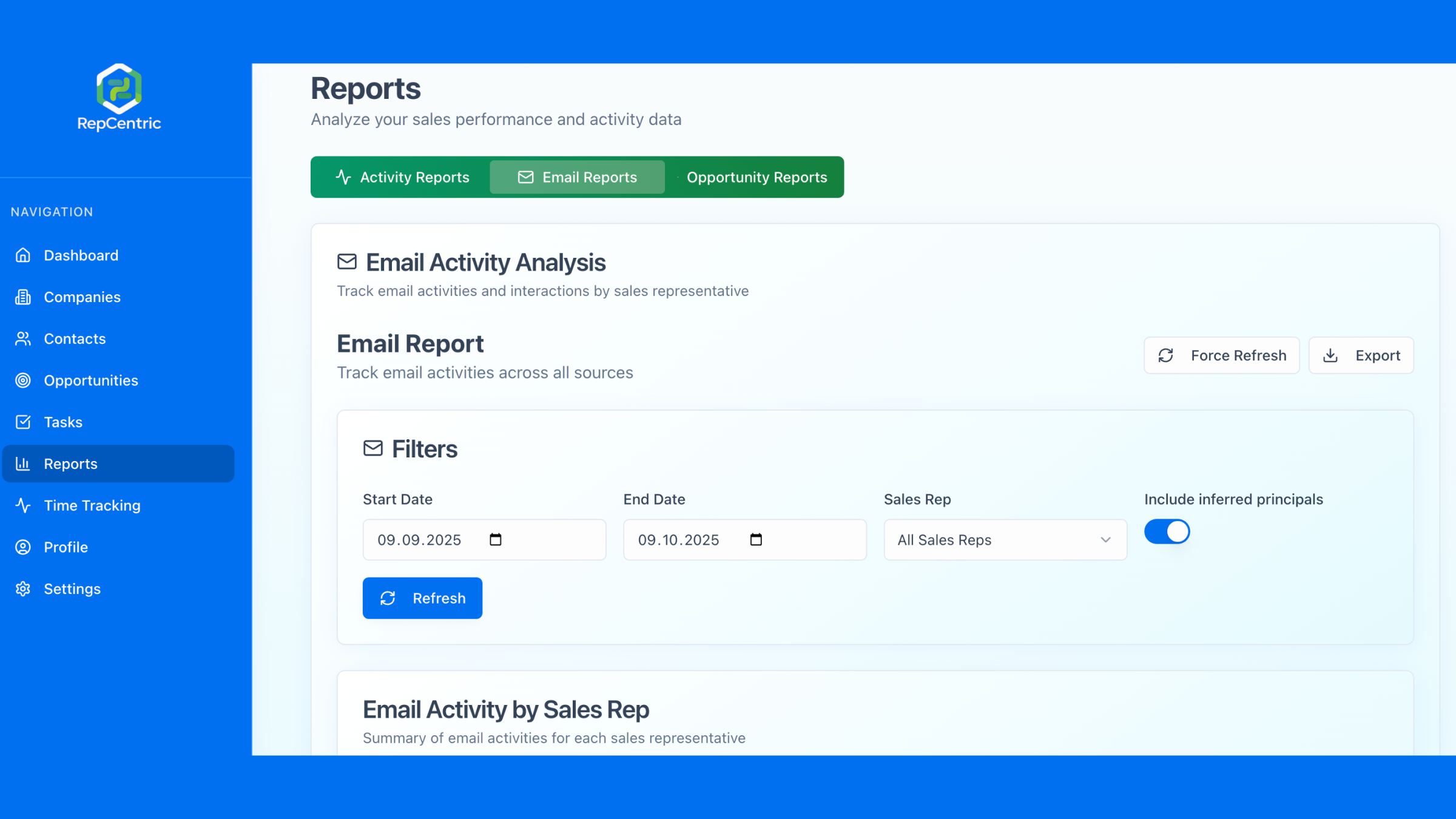Click the Tasks checkmark icon
This screenshot has width=1456, height=819.
[x=23, y=422]
